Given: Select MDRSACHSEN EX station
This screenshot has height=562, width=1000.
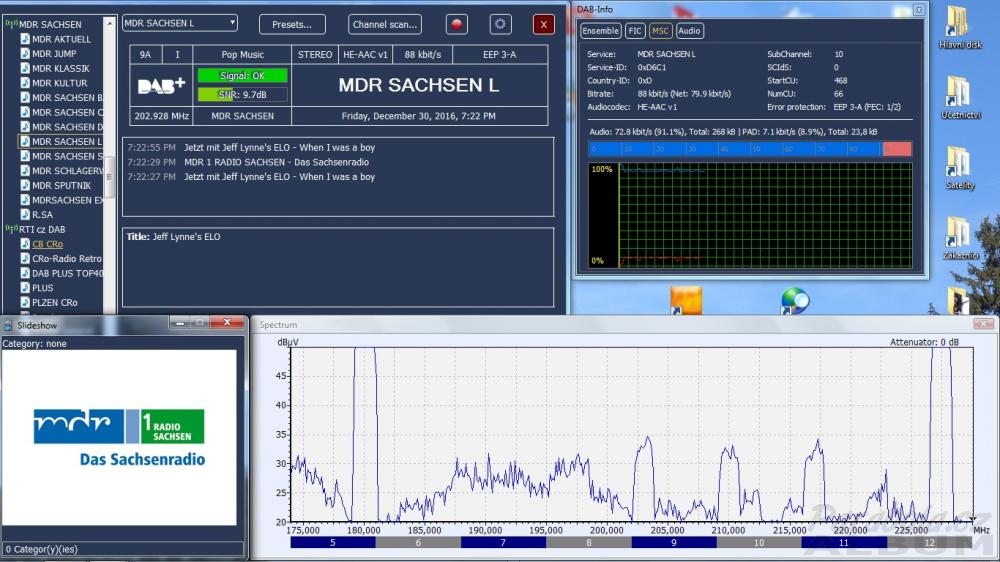Looking at the screenshot, I should 67,200.
